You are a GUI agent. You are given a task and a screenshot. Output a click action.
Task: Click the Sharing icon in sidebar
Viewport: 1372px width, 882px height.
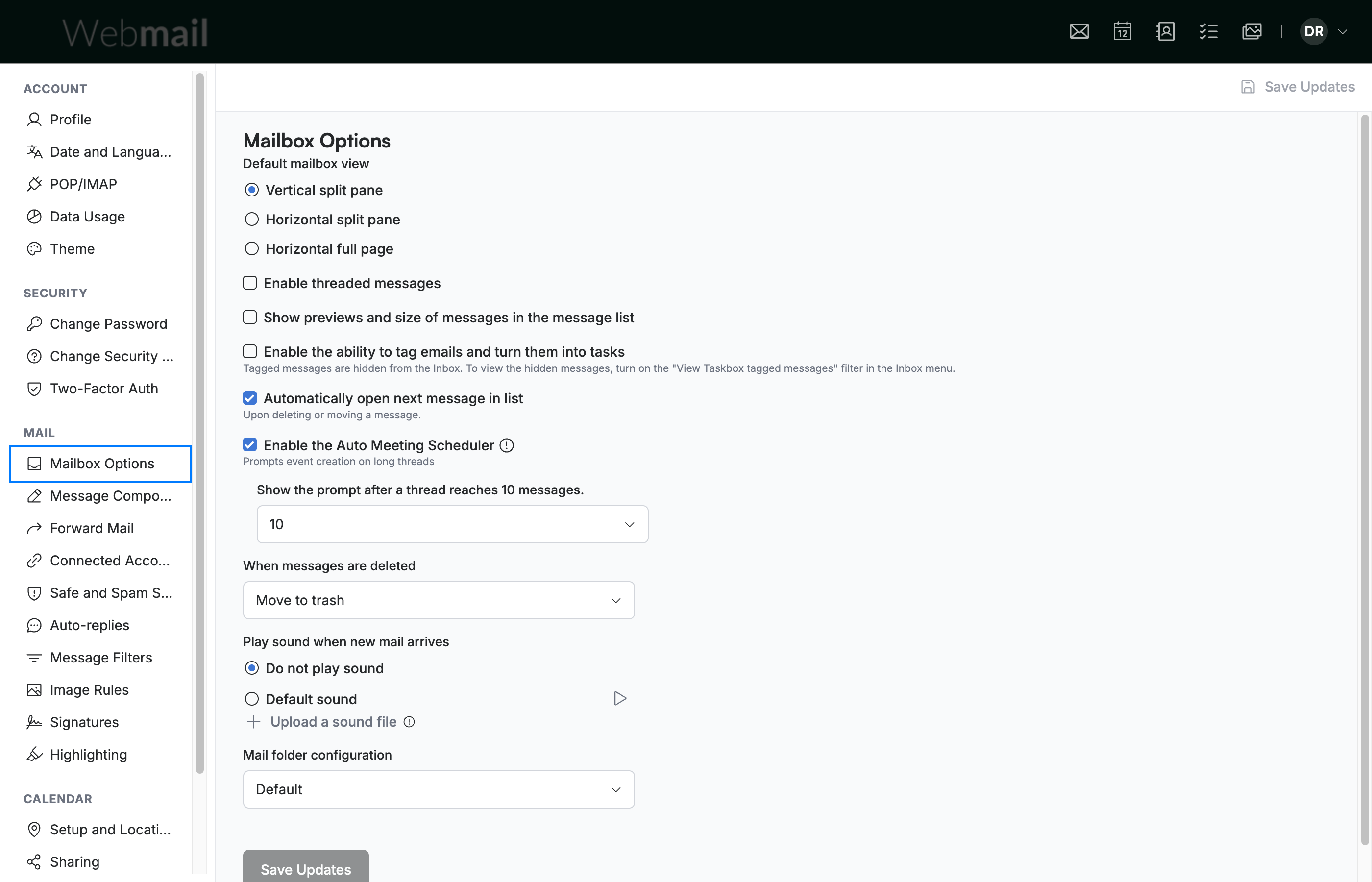tap(34, 861)
